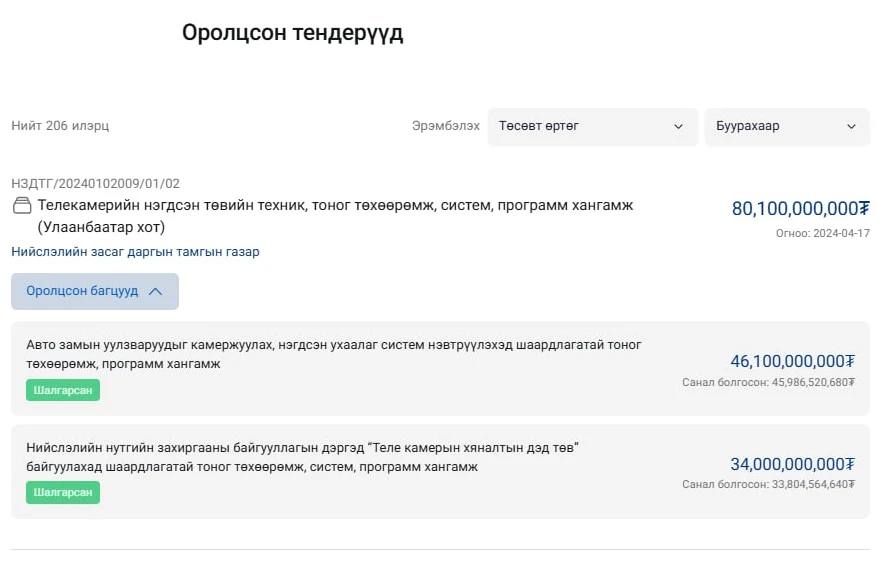
Task: Click the Огноо: 2024-04-17 date text
Action: 822,233
